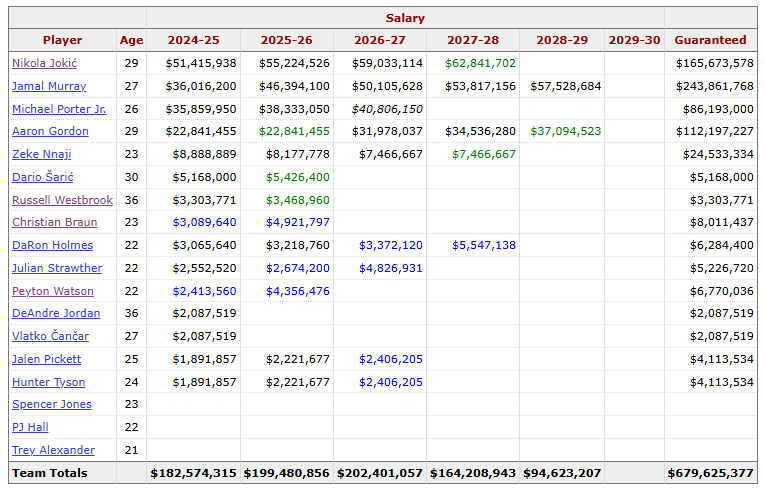765x490 pixels.
Task: Select Team Totals $202,401,057 cell
Action: 380,473
